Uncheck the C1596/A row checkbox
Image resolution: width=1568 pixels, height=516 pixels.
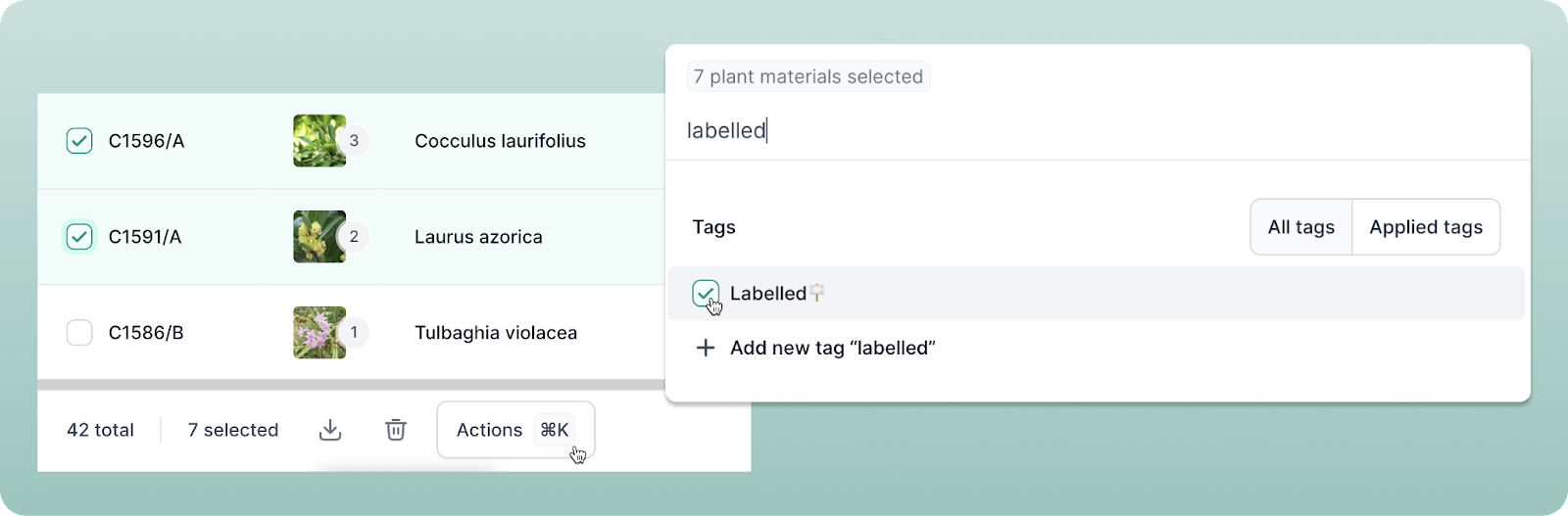(79, 141)
